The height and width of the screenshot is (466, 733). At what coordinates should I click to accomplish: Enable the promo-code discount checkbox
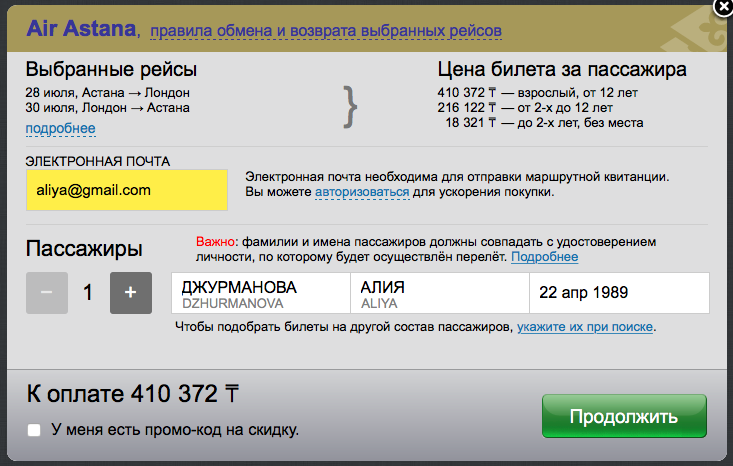(34, 430)
